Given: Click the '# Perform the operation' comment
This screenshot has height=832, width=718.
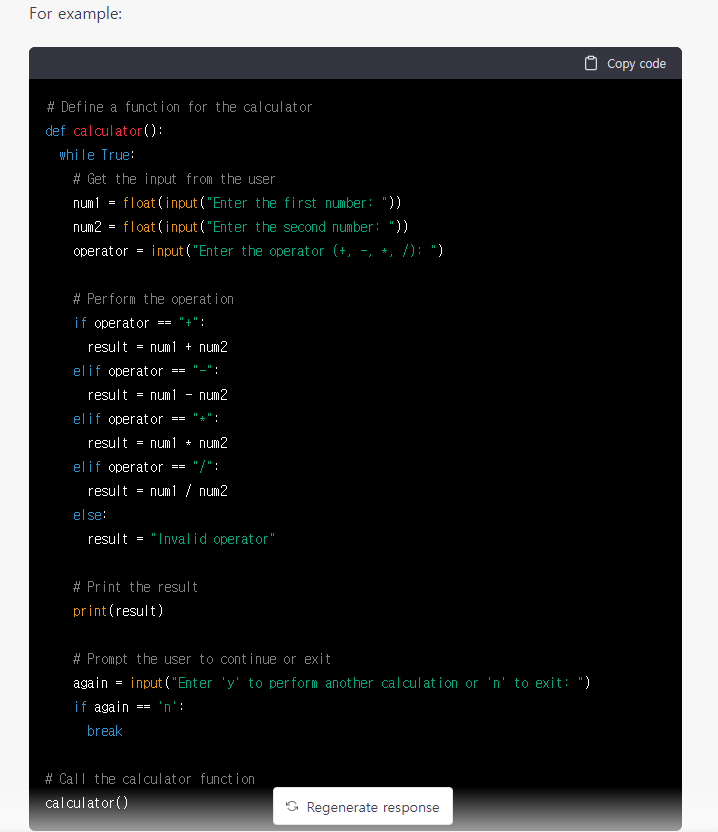Looking at the screenshot, I should 153,299.
